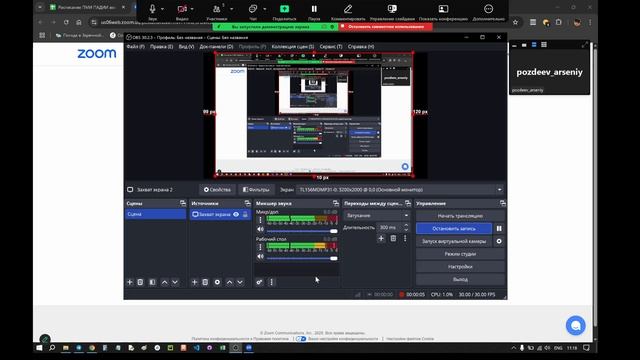
Task: Move scene up arrow
Action: (x=164, y=282)
